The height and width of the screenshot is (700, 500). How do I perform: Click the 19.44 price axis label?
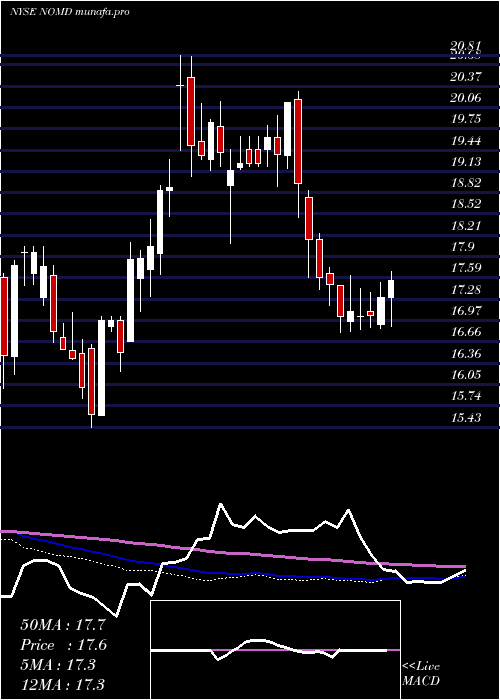466,141
